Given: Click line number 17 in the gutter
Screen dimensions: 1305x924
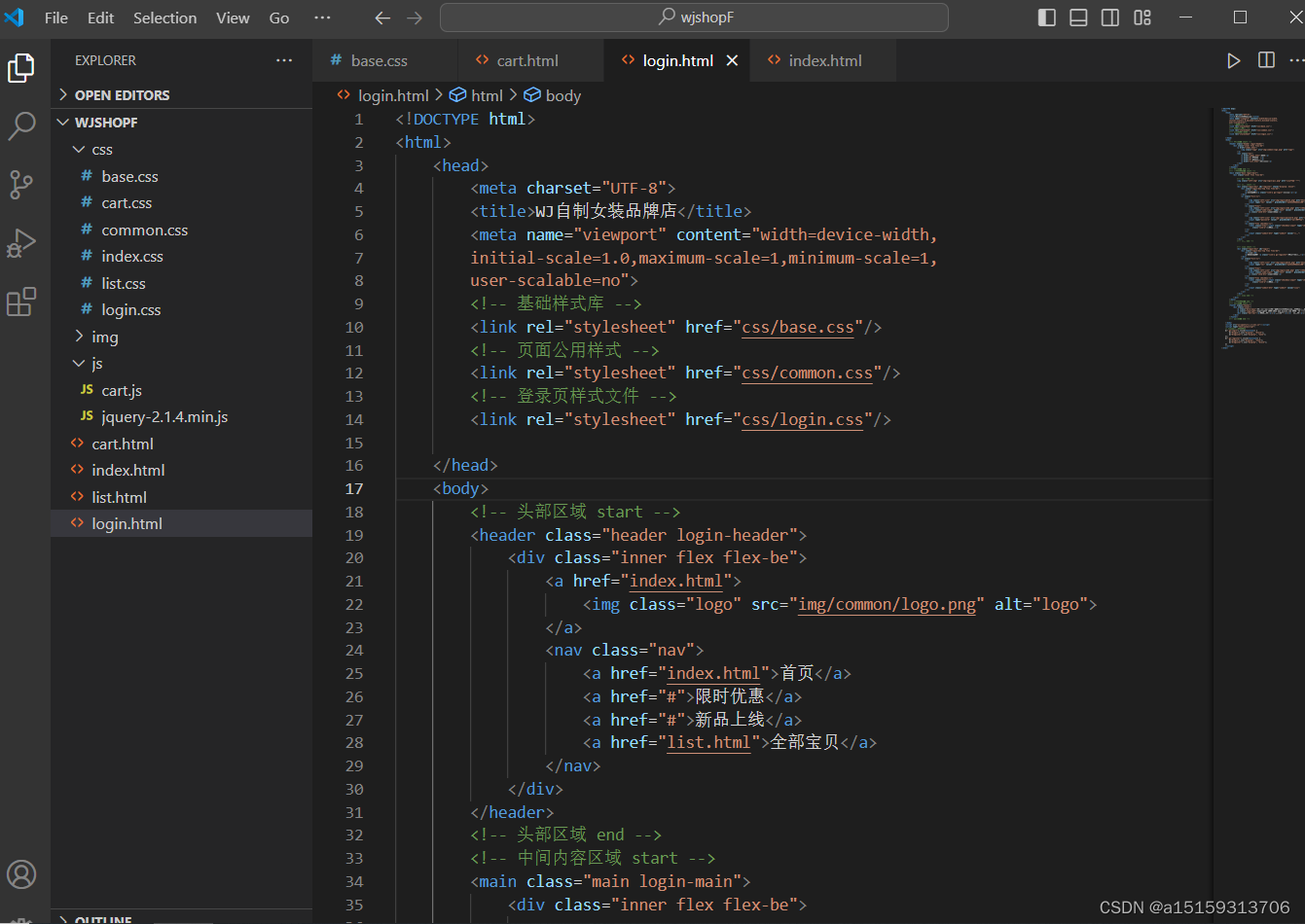Looking at the screenshot, I should click(354, 488).
